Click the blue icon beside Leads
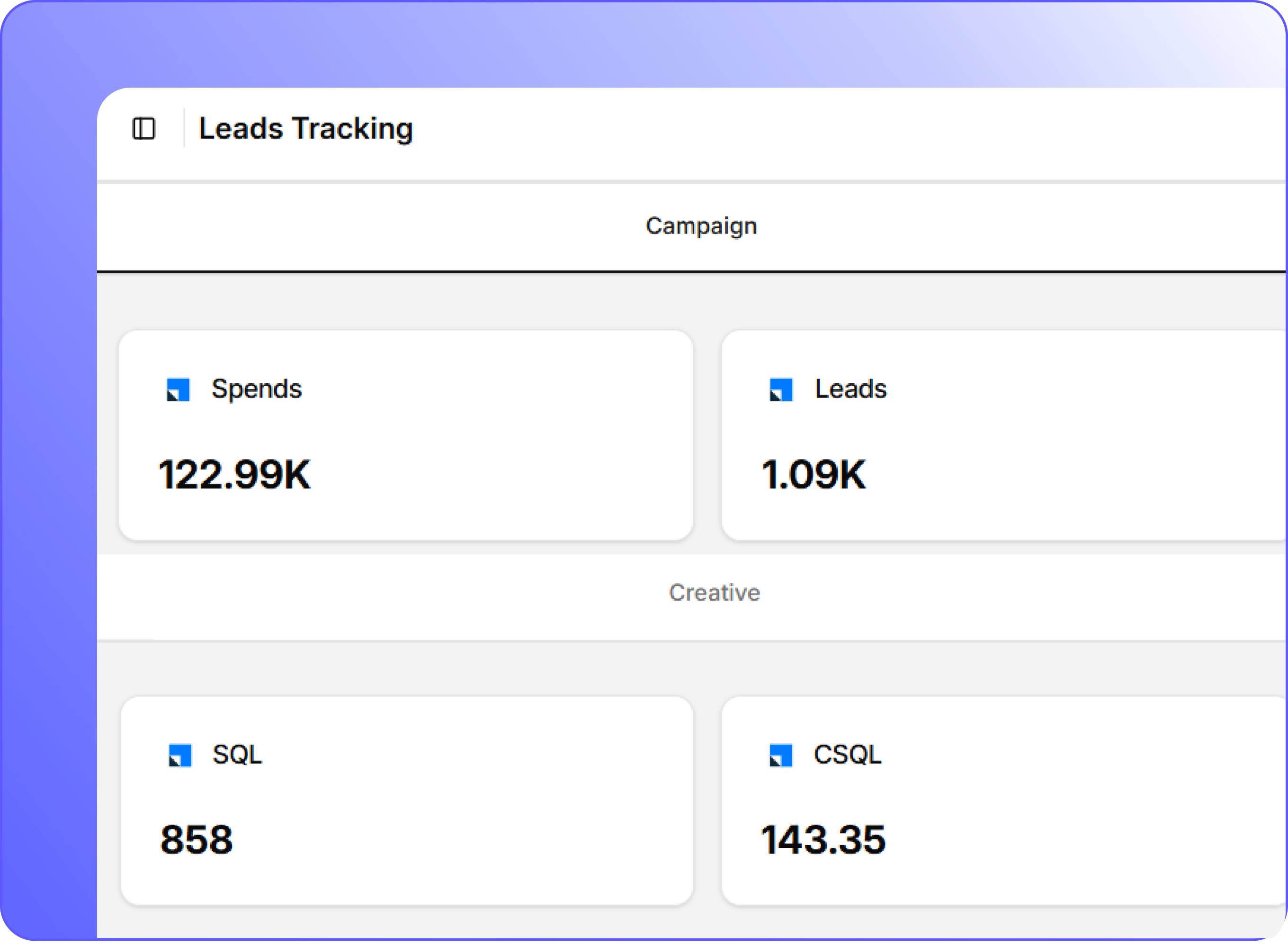Image resolution: width=1288 pixels, height=945 pixels. tap(780, 389)
